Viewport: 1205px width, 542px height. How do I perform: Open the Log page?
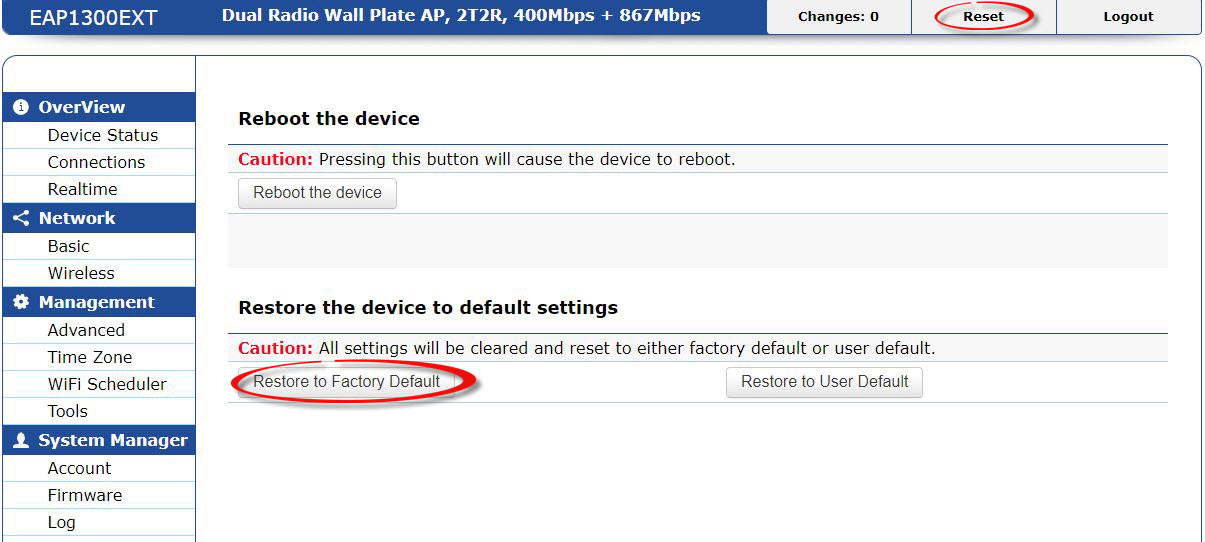tap(61, 522)
